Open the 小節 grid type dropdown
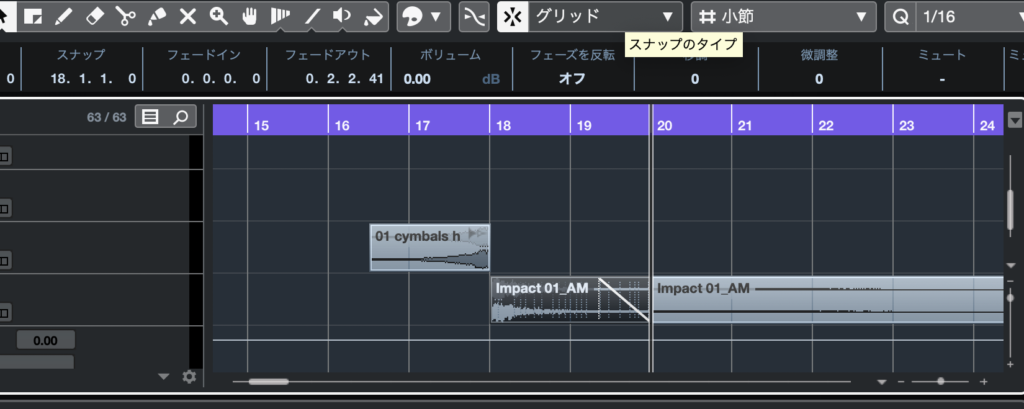 (x=783, y=16)
